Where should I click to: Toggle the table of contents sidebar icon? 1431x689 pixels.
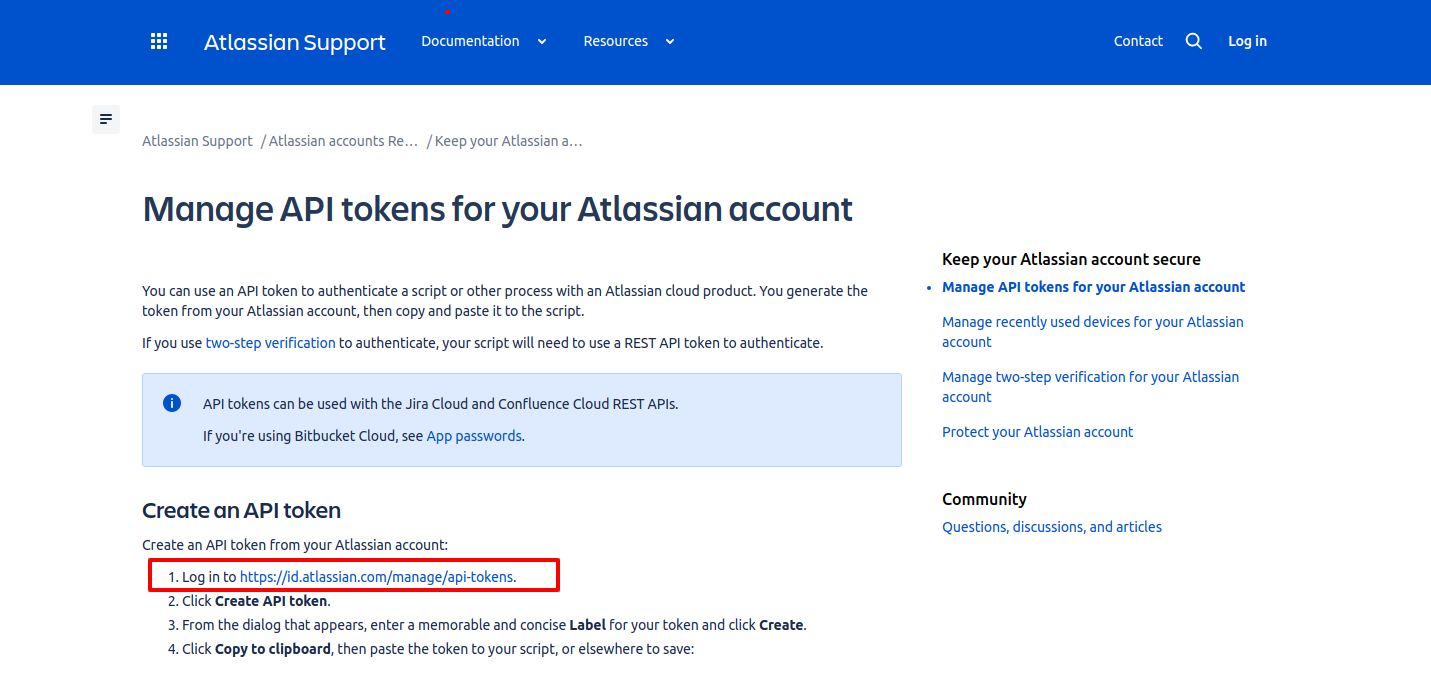[106, 119]
